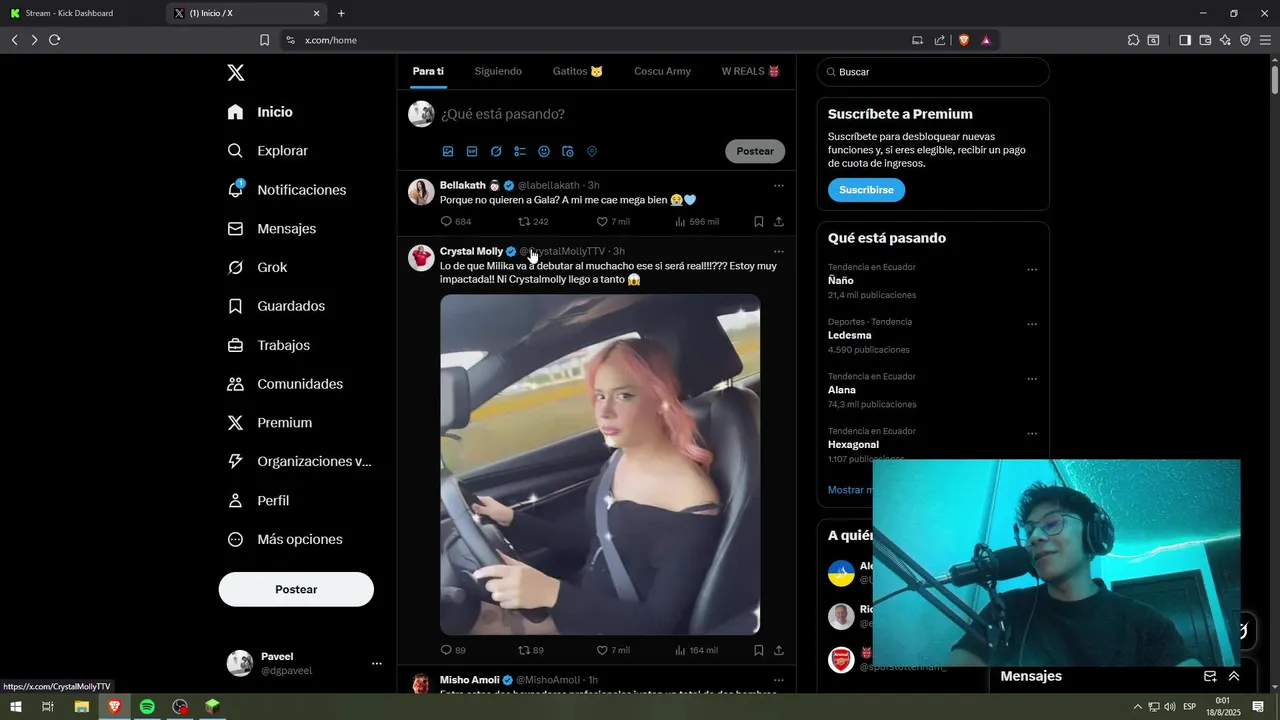Open Spotify from the Windows taskbar
The image size is (1280, 720).
[x=147, y=707]
